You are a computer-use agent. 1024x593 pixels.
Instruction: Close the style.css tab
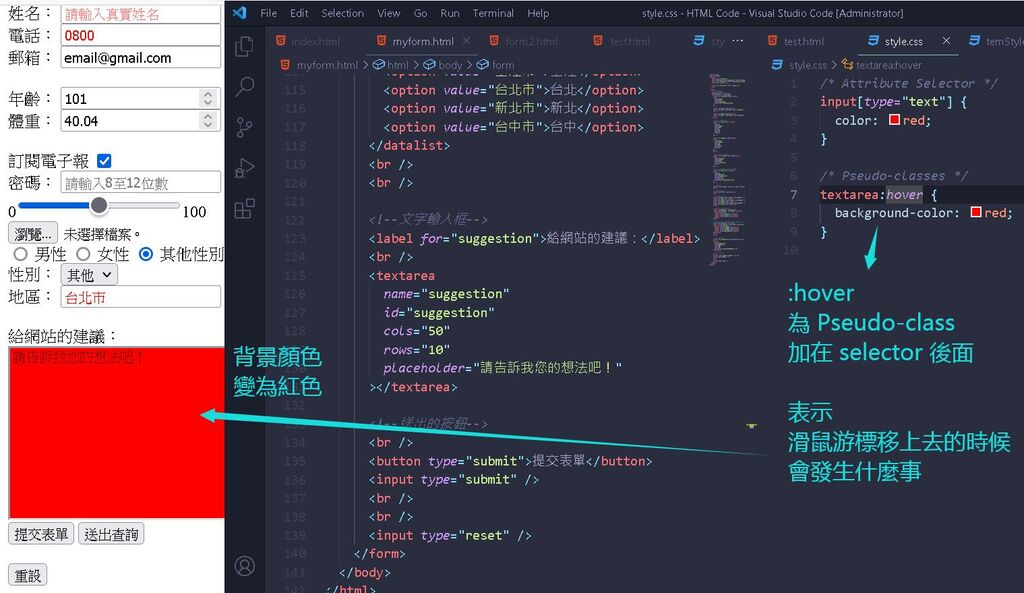[x=946, y=40]
